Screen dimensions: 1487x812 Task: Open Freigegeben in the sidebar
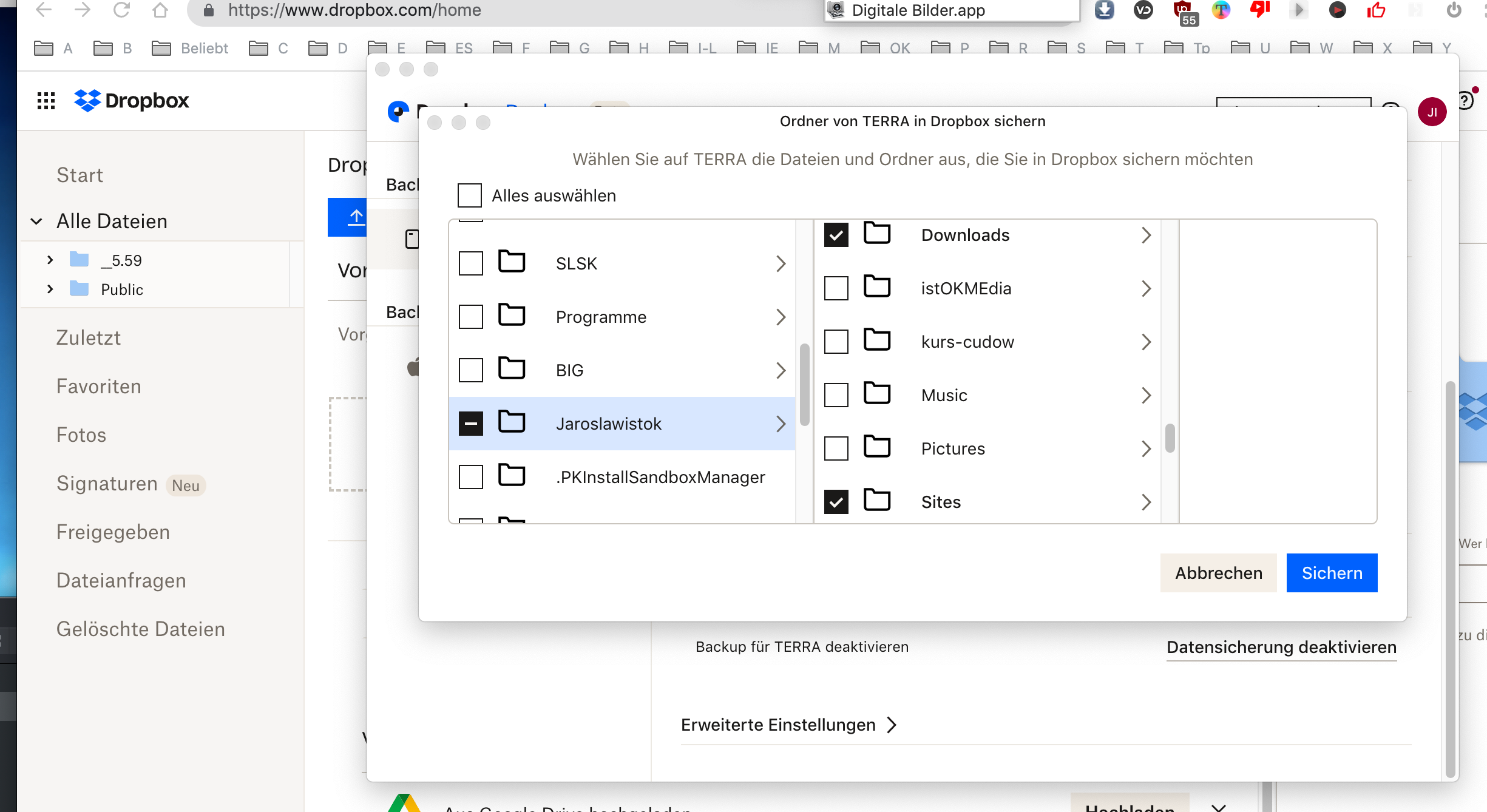coord(113,532)
